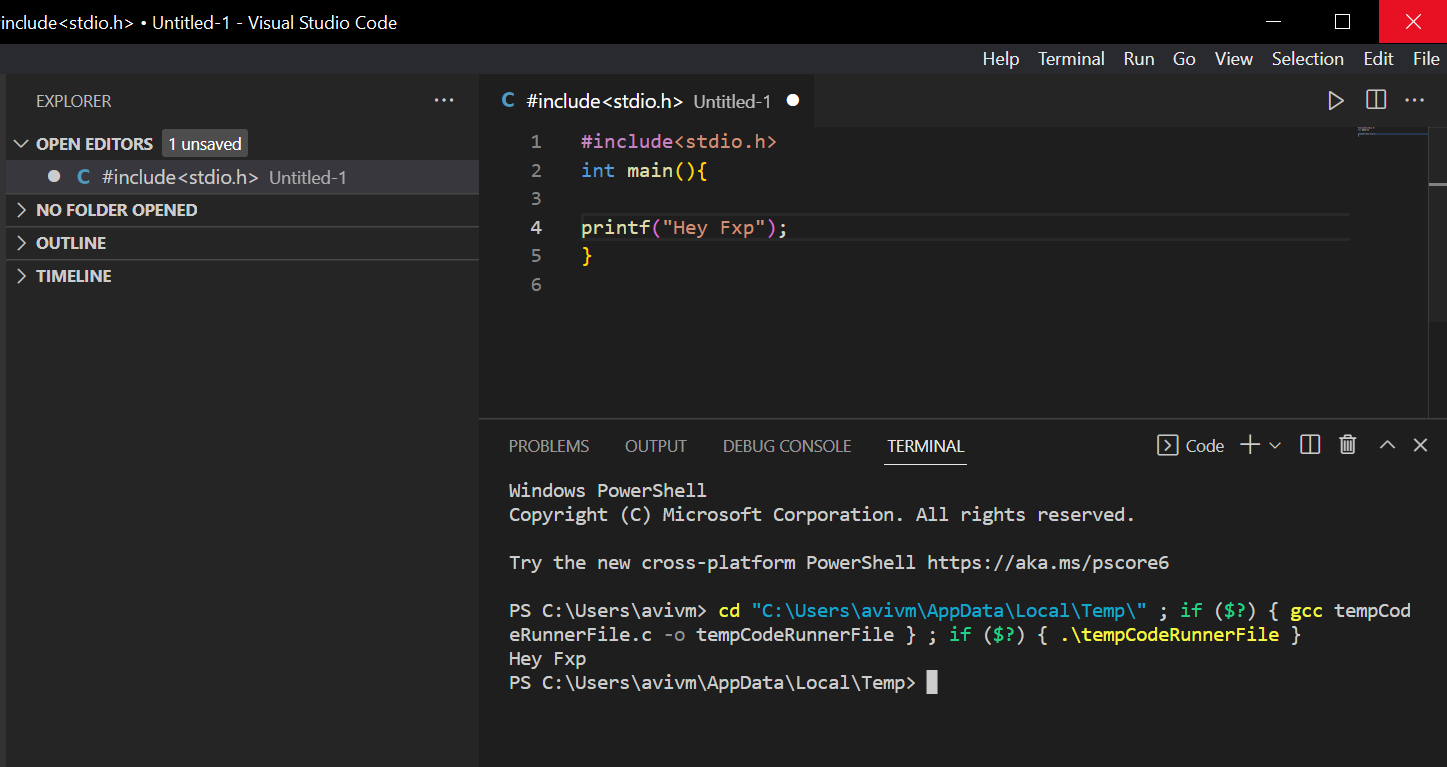Click the #include<stdio.h> code line
1447x767 pixels.
coord(679,142)
